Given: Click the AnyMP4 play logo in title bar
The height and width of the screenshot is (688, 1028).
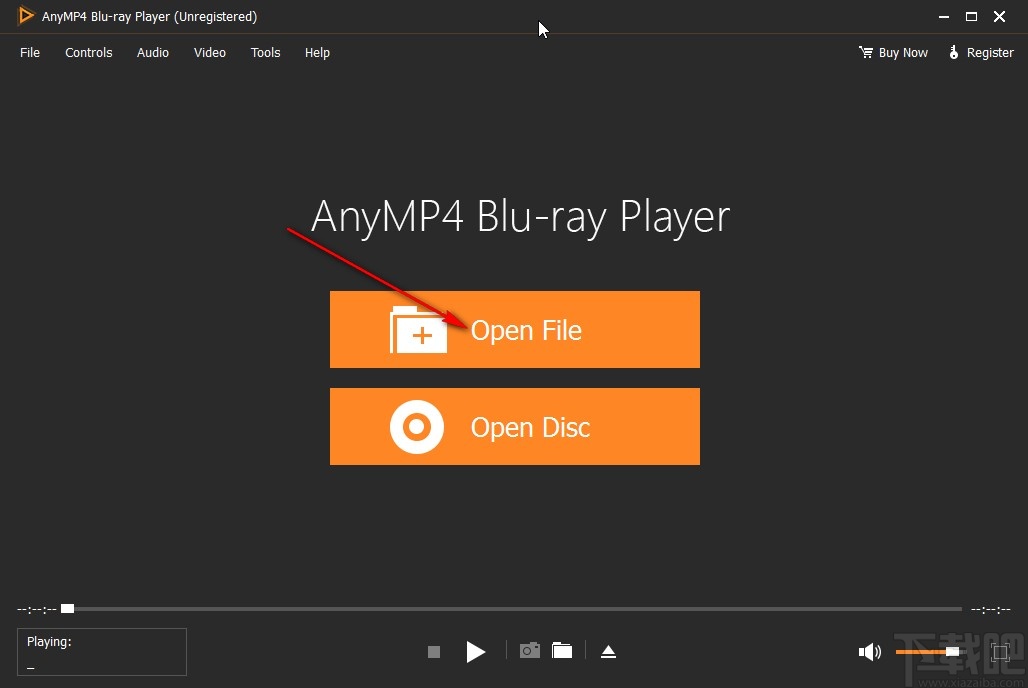Looking at the screenshot, I should tap(27, 16).
